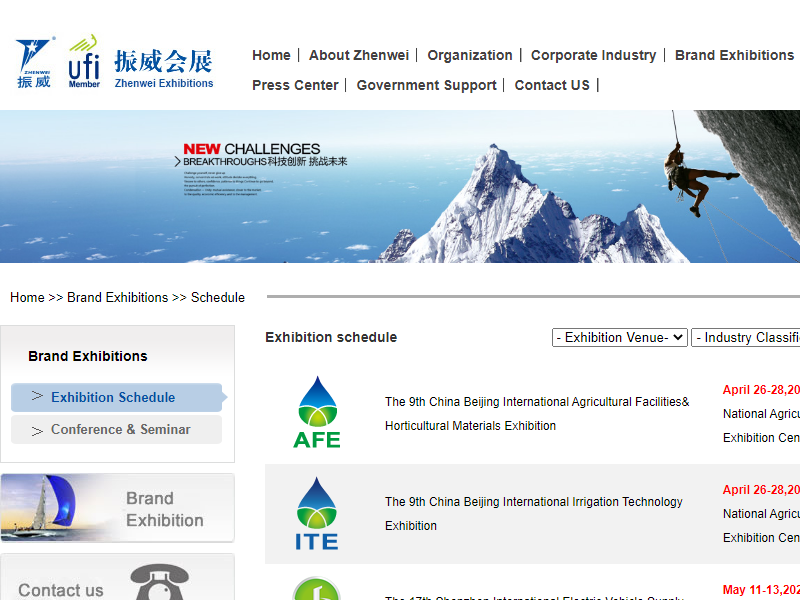
Task: Open the Agricultural Facilities & Horticultural Materials Exhibition link
Action: 537,414
